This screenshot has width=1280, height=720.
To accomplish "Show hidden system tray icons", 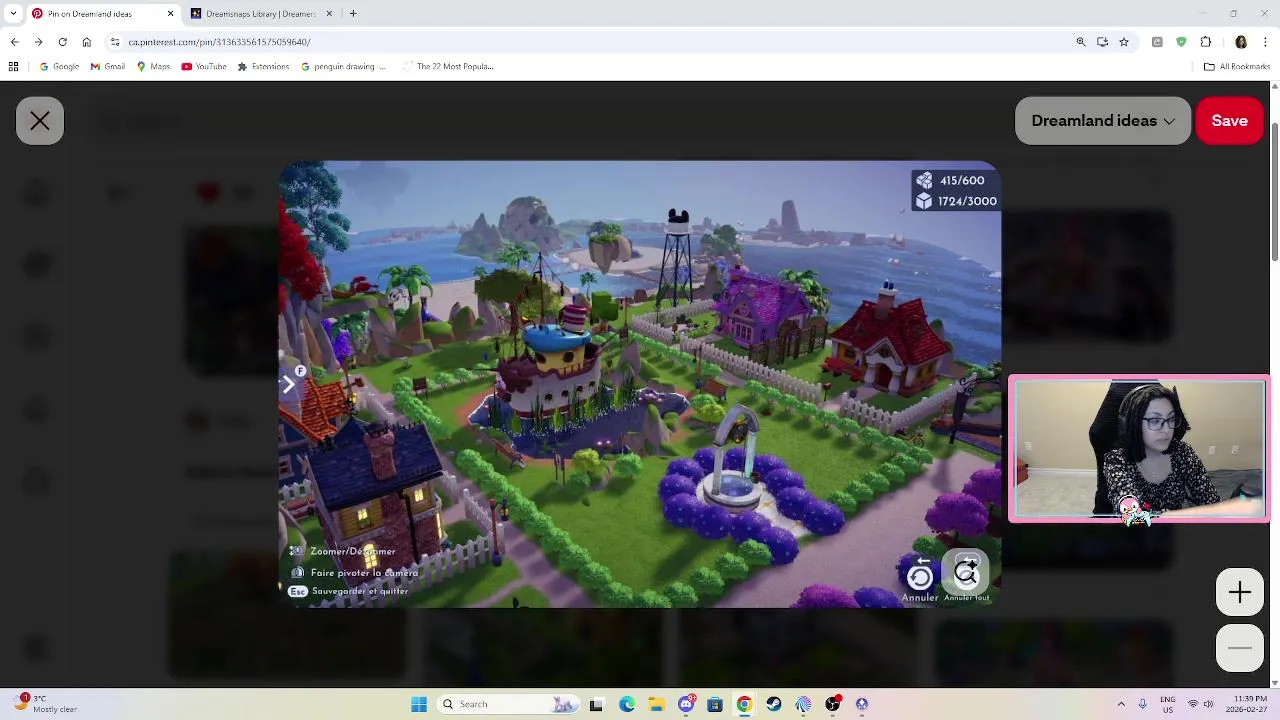I will [1121, 704].
